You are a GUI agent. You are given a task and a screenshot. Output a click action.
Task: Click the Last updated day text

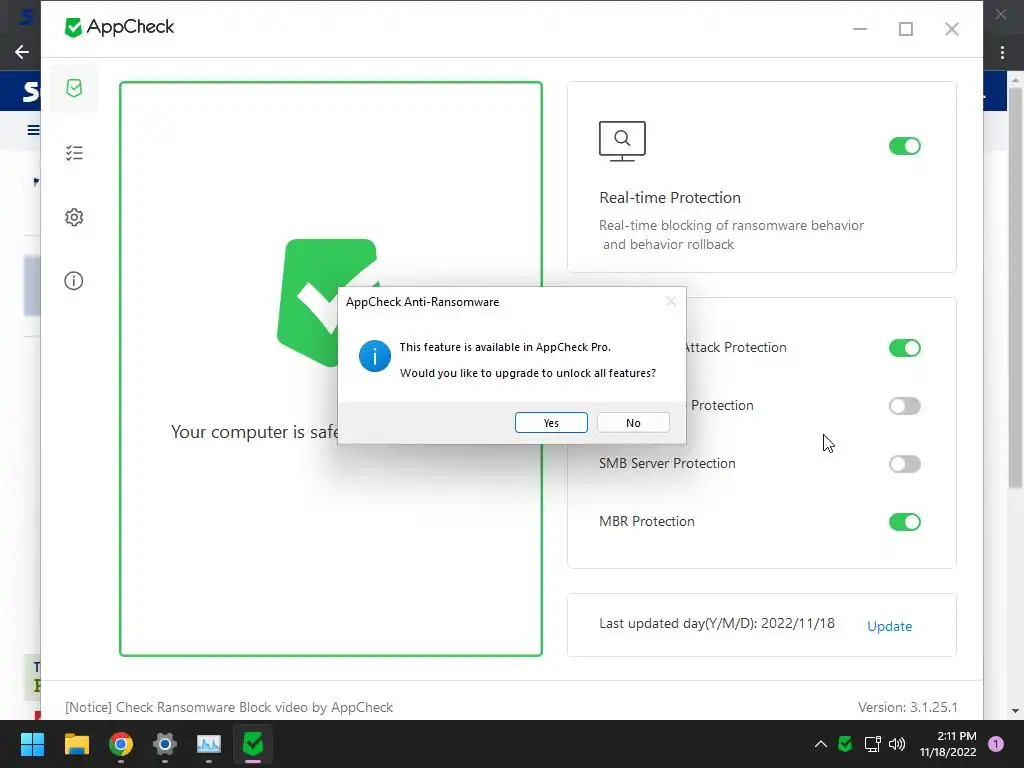pyautogui.click(x=717, y=624)
